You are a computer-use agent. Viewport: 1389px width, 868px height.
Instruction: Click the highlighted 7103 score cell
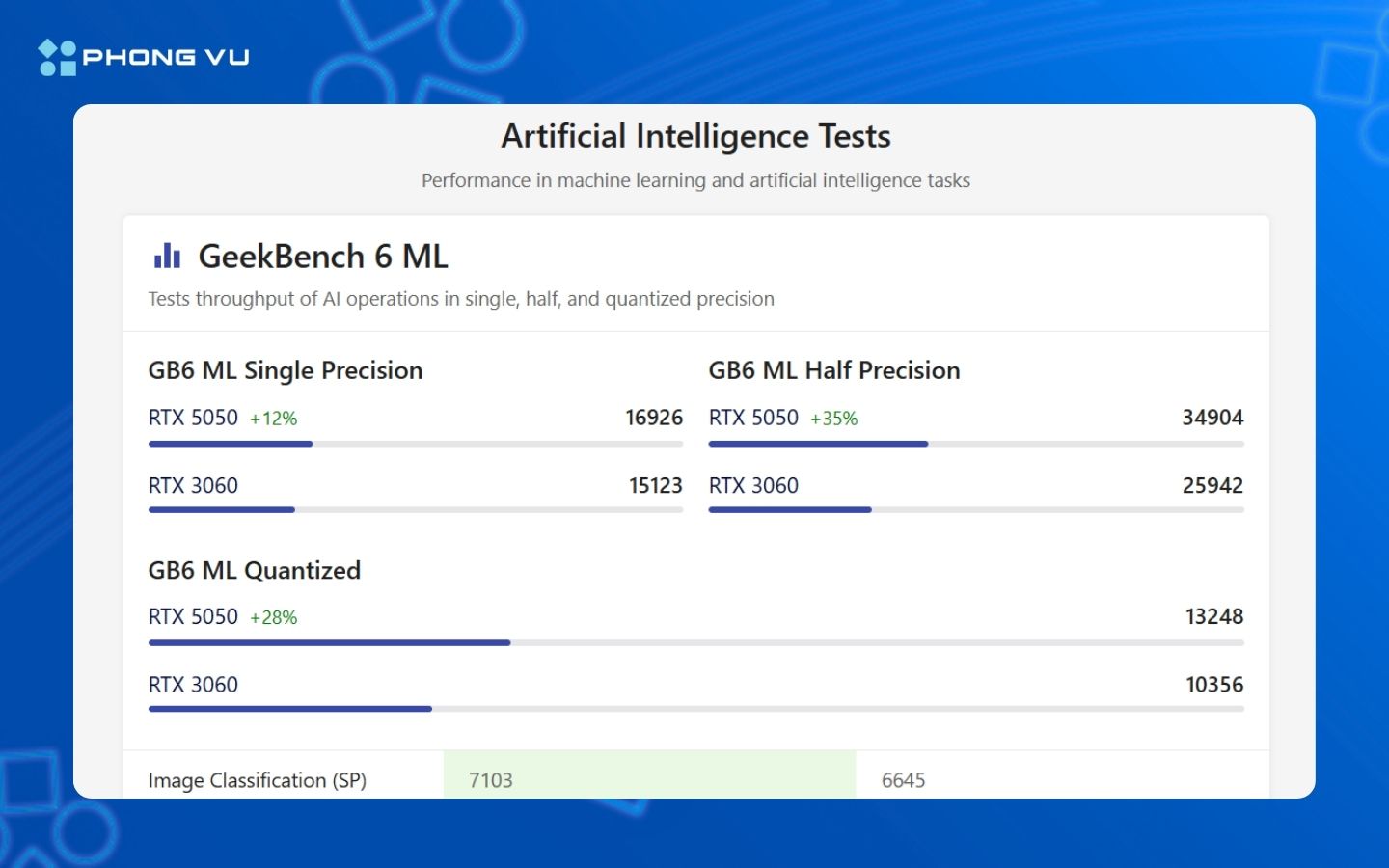point(649,776)
